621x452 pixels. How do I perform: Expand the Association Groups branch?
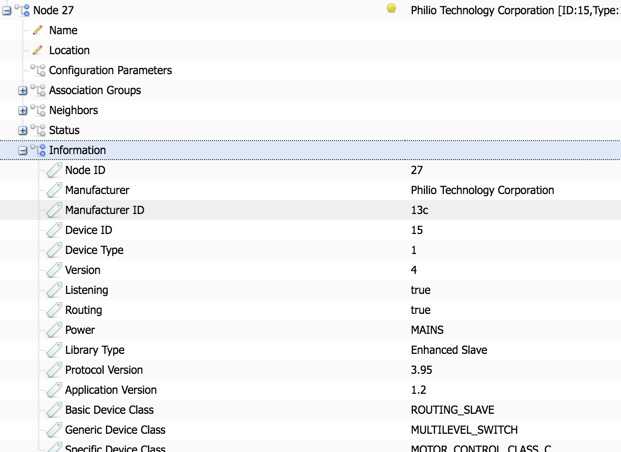23,91
